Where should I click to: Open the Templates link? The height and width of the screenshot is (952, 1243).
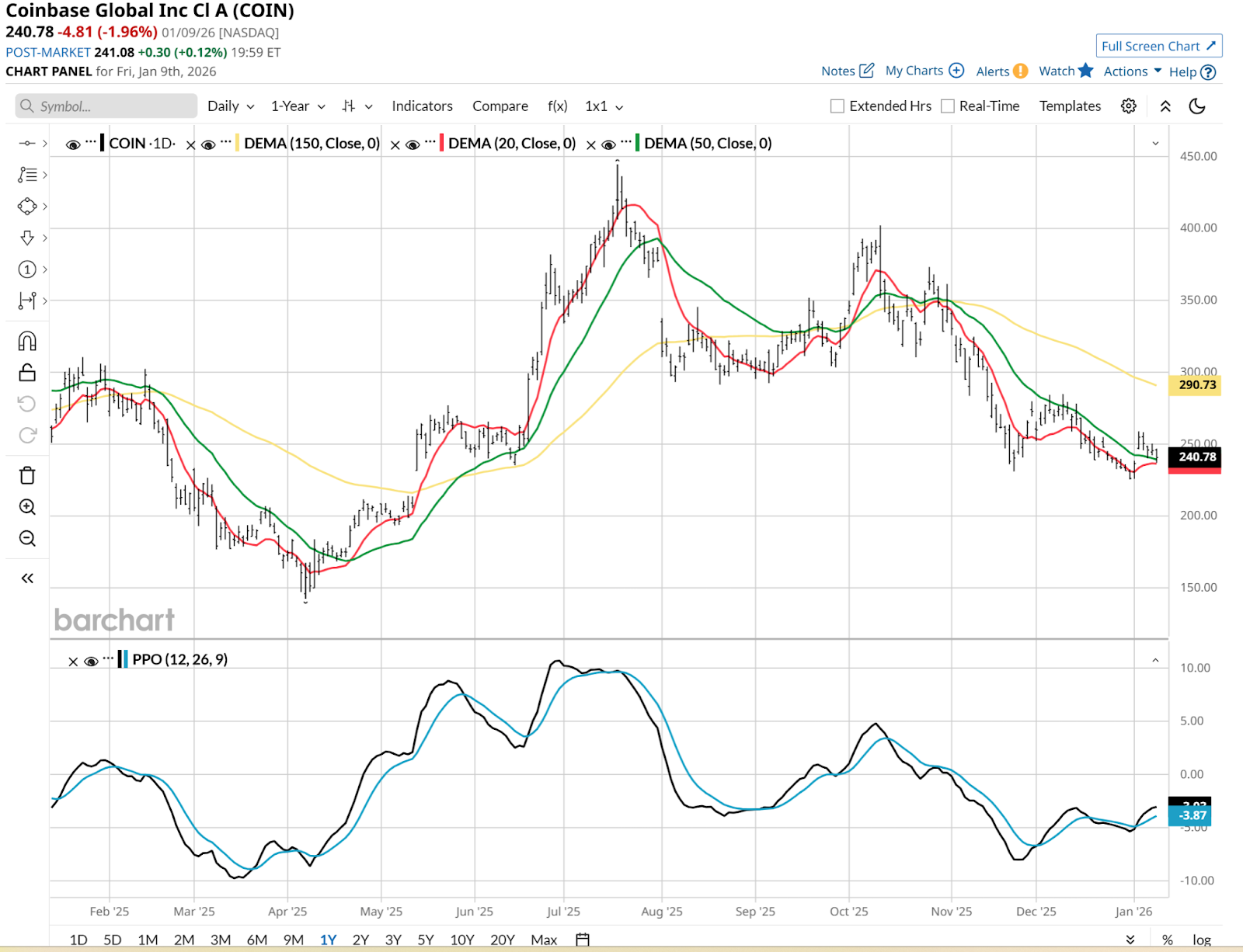[x=1070, y=106]
